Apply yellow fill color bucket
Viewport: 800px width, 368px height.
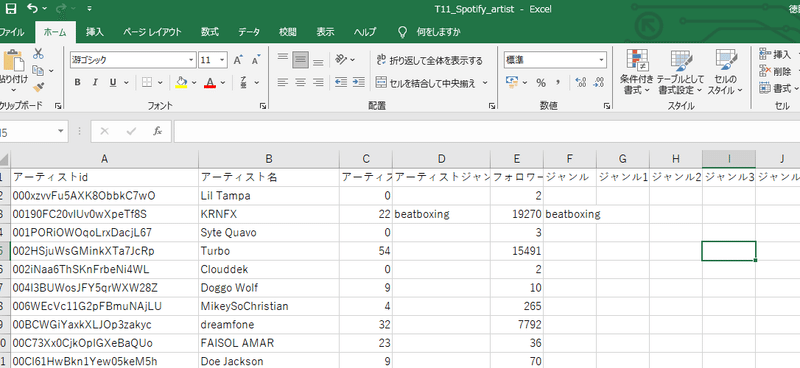click(181, 82)
